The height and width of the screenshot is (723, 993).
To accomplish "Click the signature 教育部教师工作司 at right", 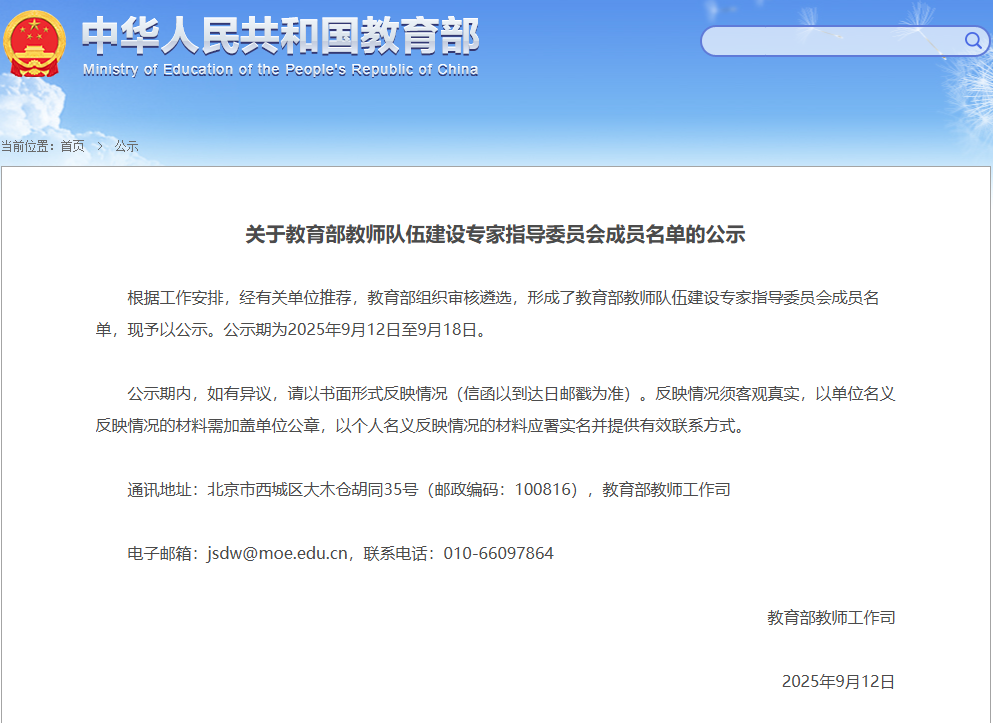I will (831, 617).
